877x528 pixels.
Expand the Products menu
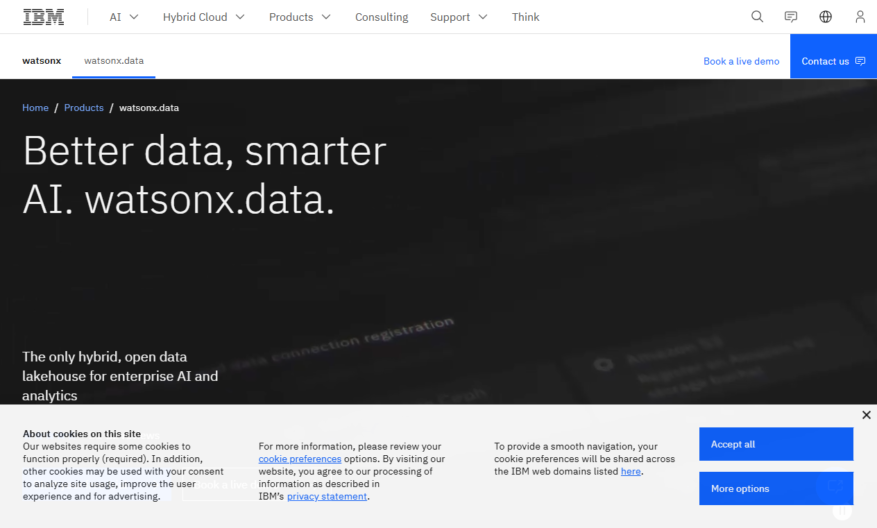tap(300, 17)
